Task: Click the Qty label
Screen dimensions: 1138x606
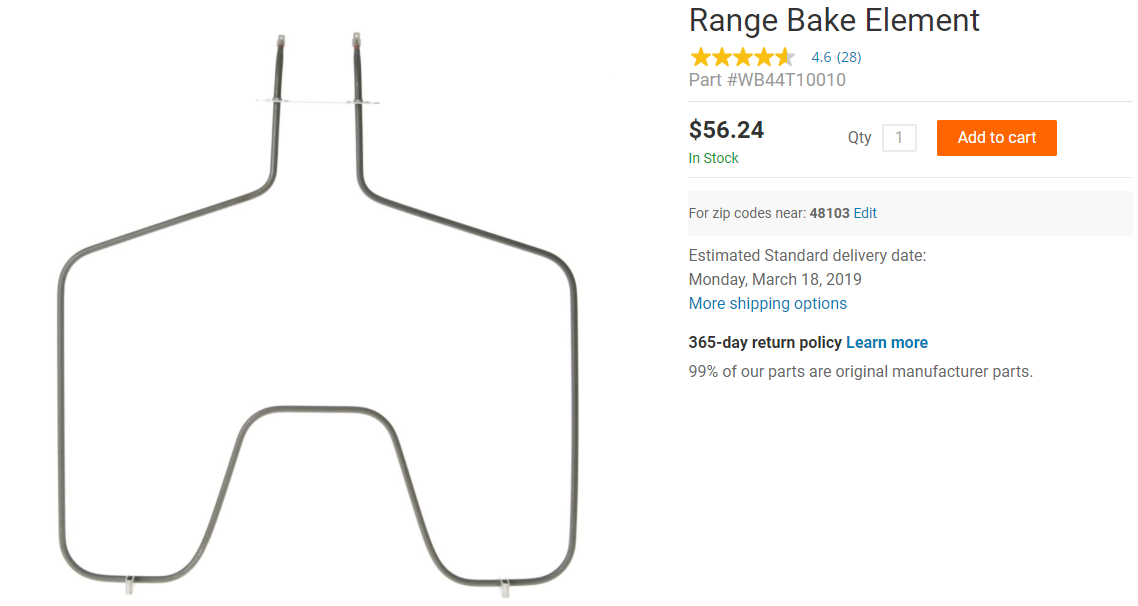Action: [x=859, y=138]
